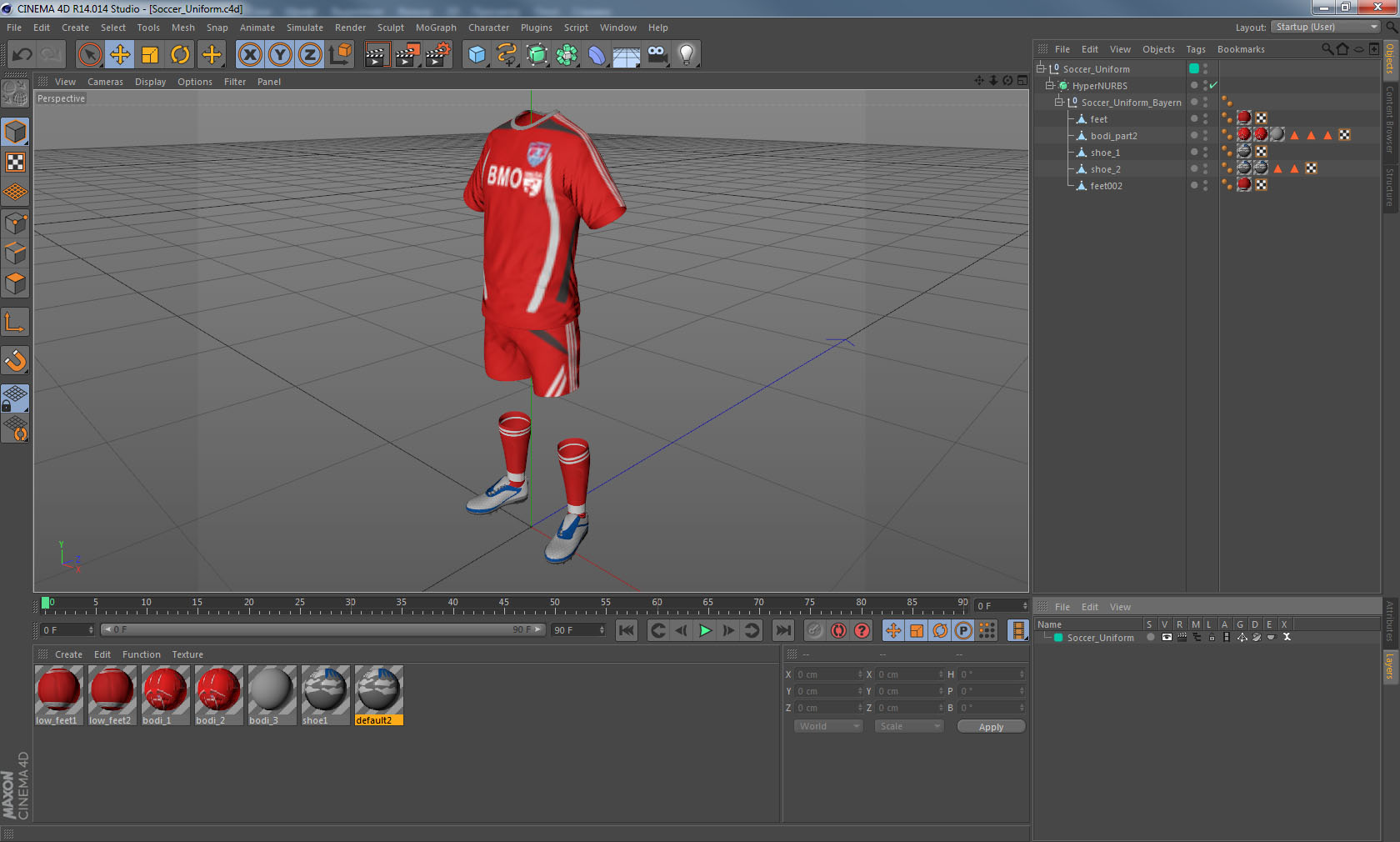The width and height of the screenshot is (1400, 842).
Task: Open the spline tools icon
Action: click(507, 55)
